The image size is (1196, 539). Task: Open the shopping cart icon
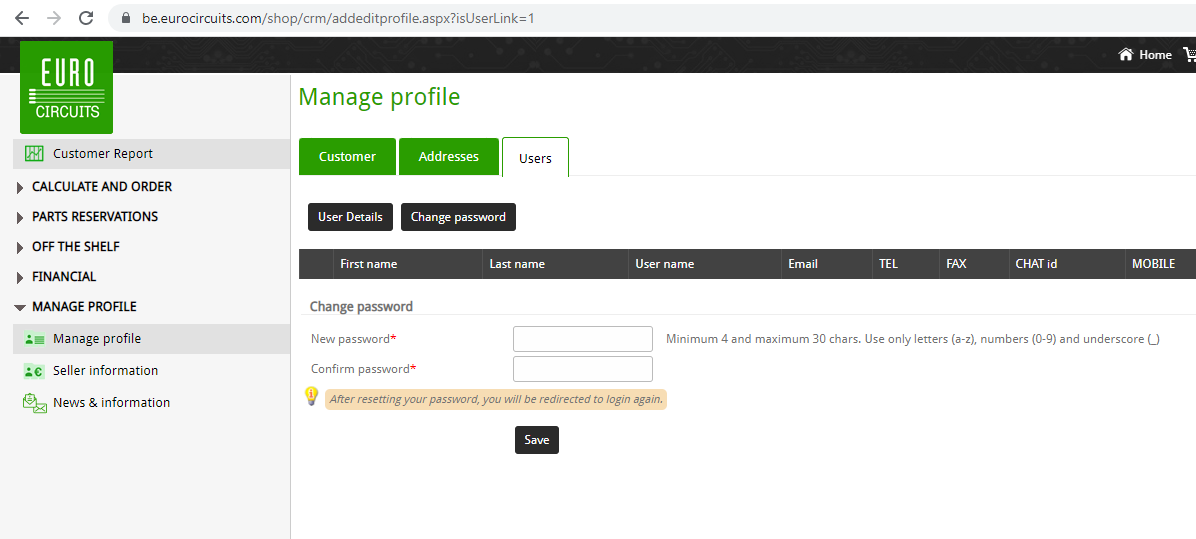point(1189,55)
